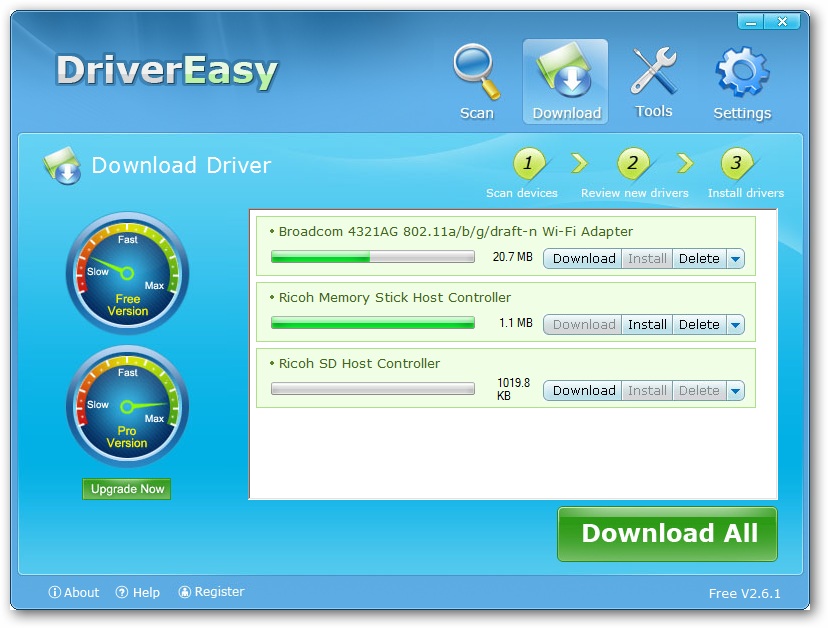The height and width of the screenshot is (628, 828).
Task: Click the step 2 Review new drivers badge
Action: click(633, 163)
